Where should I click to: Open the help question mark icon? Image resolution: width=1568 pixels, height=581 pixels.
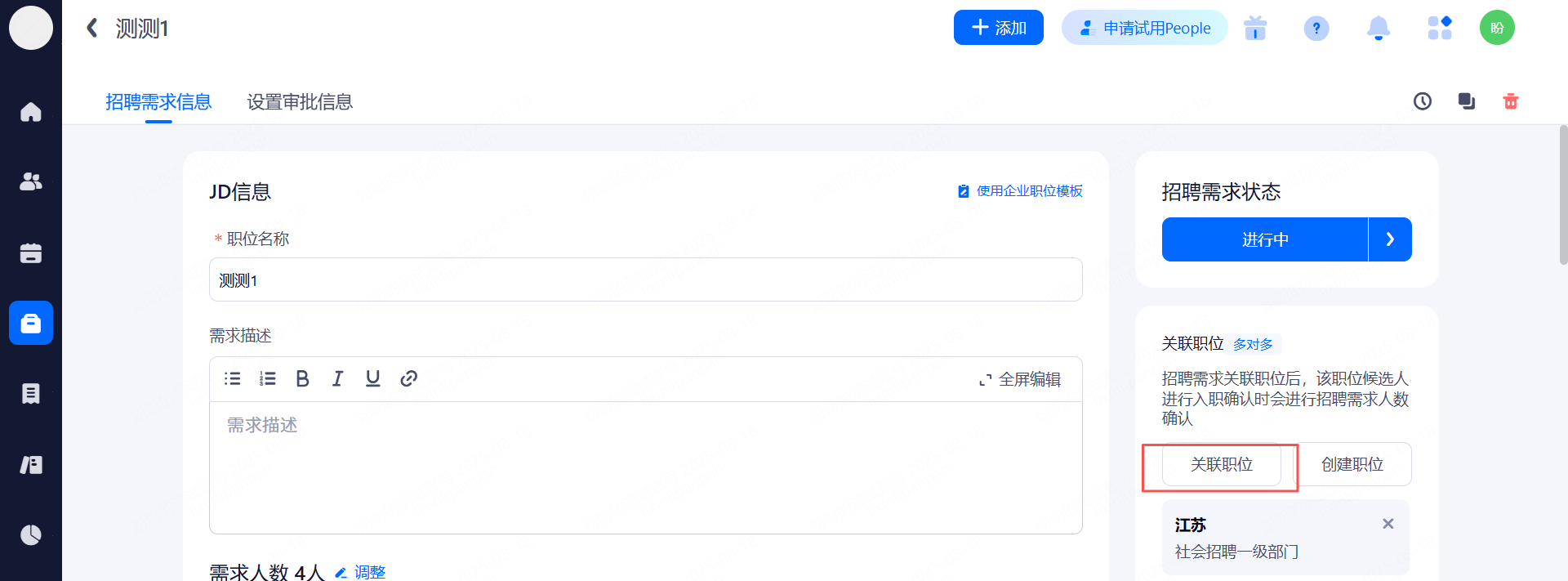click(x=1316, y=29)
